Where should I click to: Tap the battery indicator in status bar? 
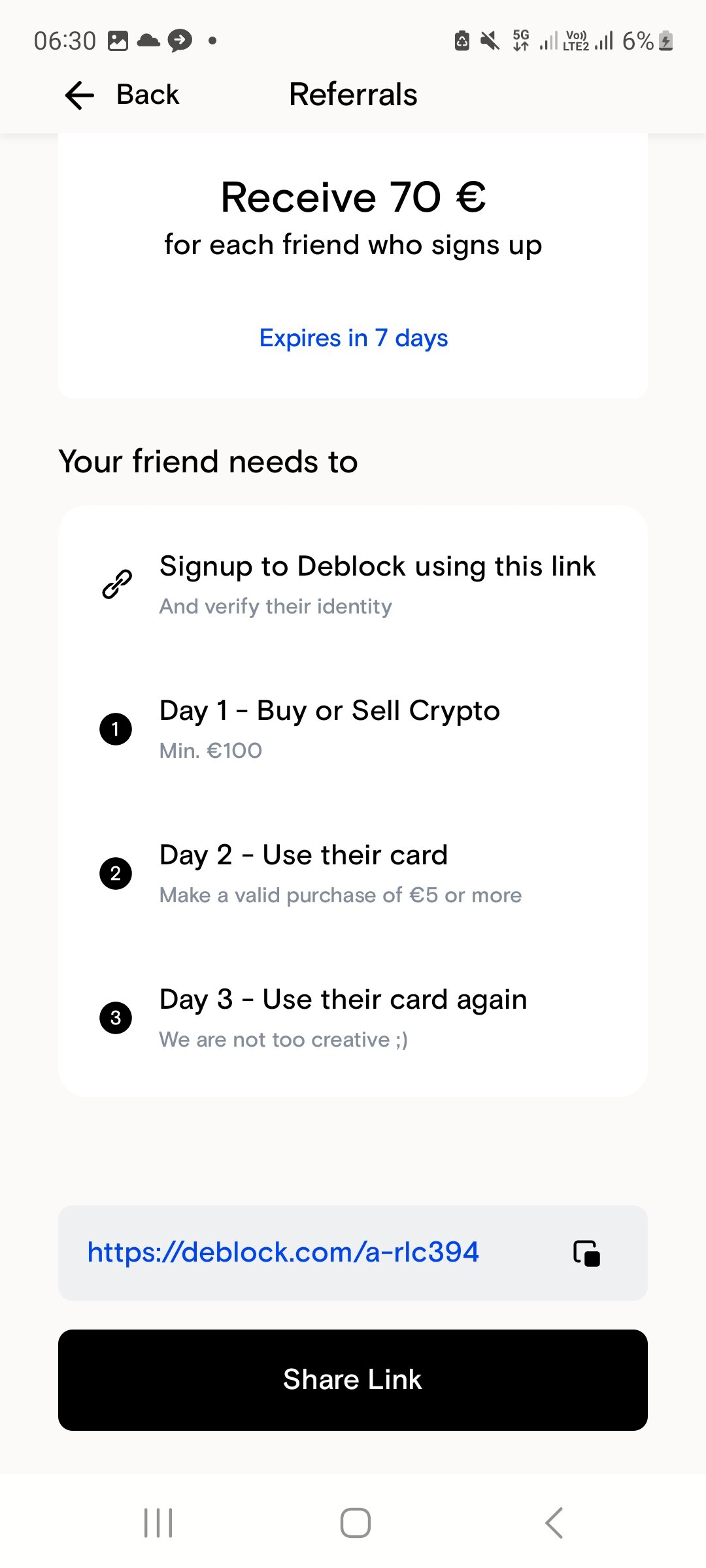click(666, 41)
